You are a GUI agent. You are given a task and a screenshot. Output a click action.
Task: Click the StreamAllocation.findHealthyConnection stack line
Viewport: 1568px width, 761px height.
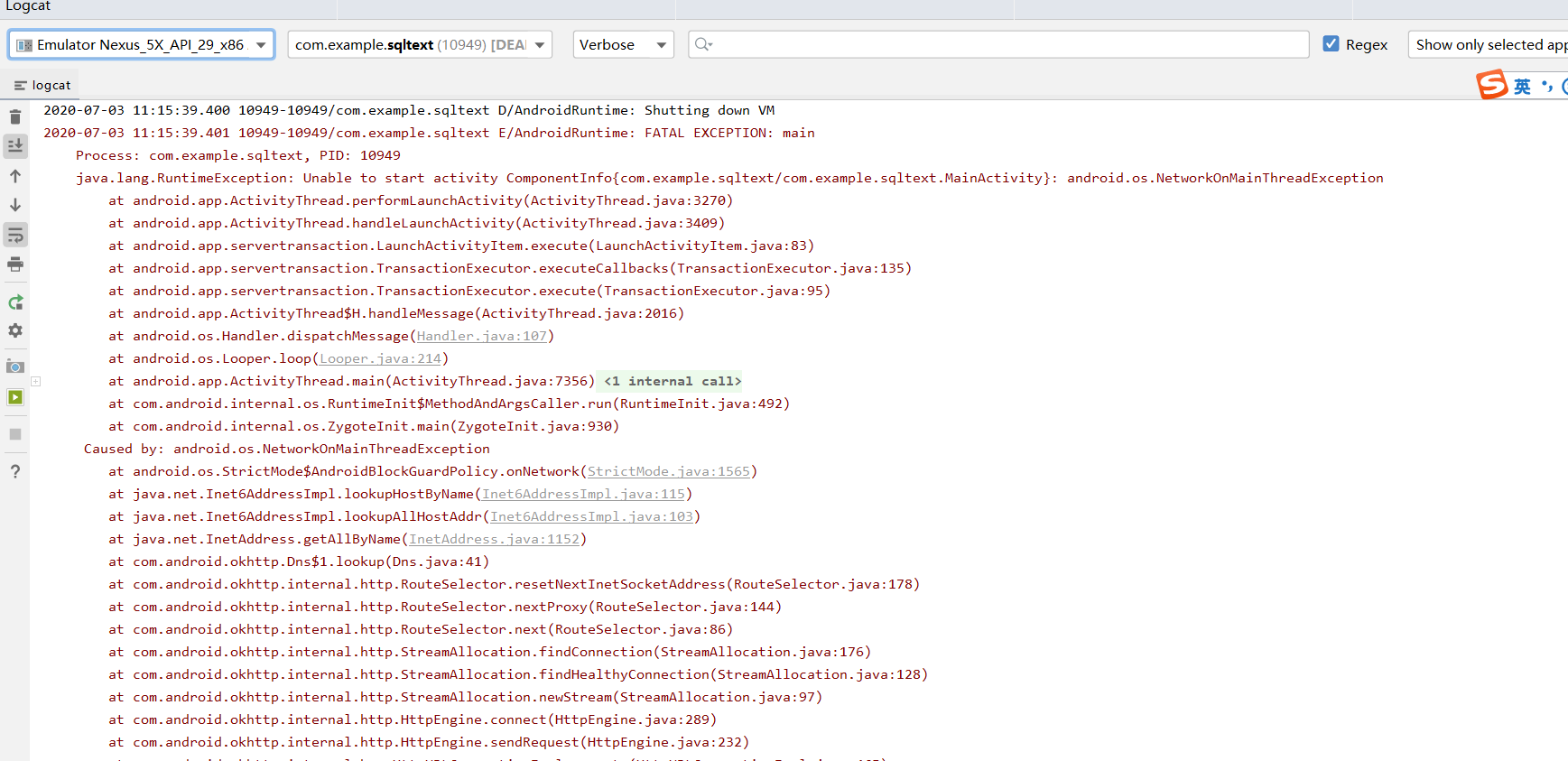click(518, 674)
